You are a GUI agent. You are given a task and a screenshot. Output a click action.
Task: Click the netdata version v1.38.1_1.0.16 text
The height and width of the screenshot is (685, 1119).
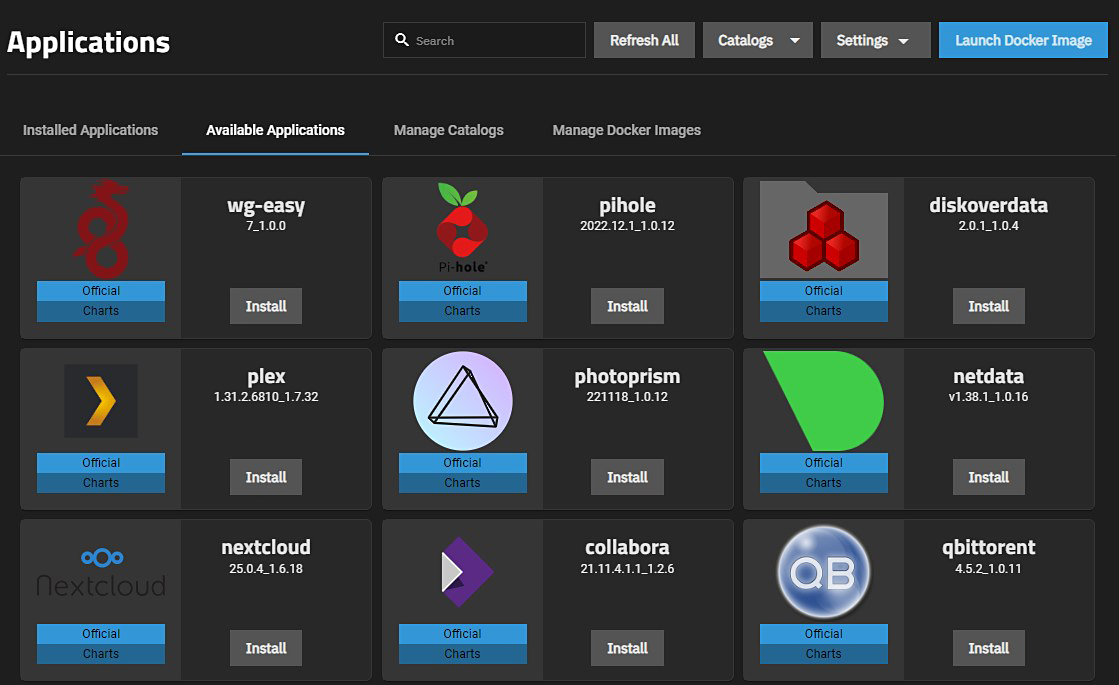tap(988, 397)
